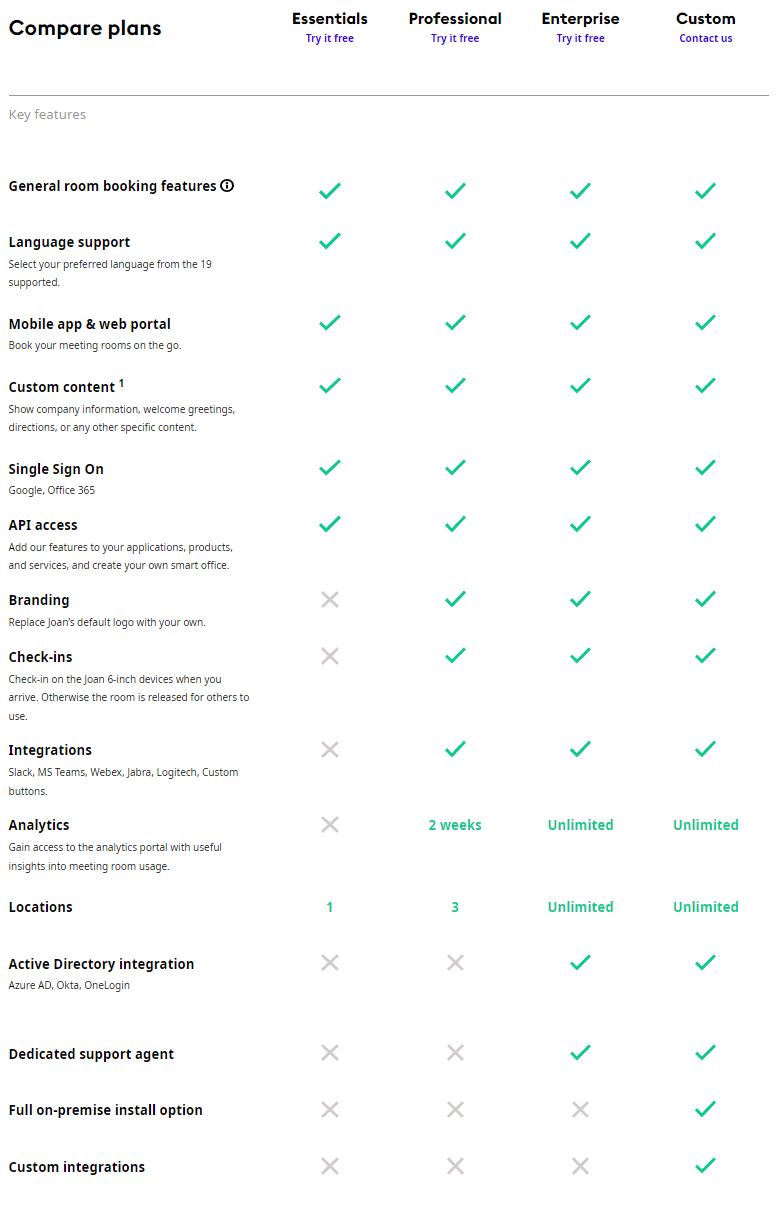Click the Essentials X icon for Analytics
777x1210 pixels.
[x=330, y=825]
